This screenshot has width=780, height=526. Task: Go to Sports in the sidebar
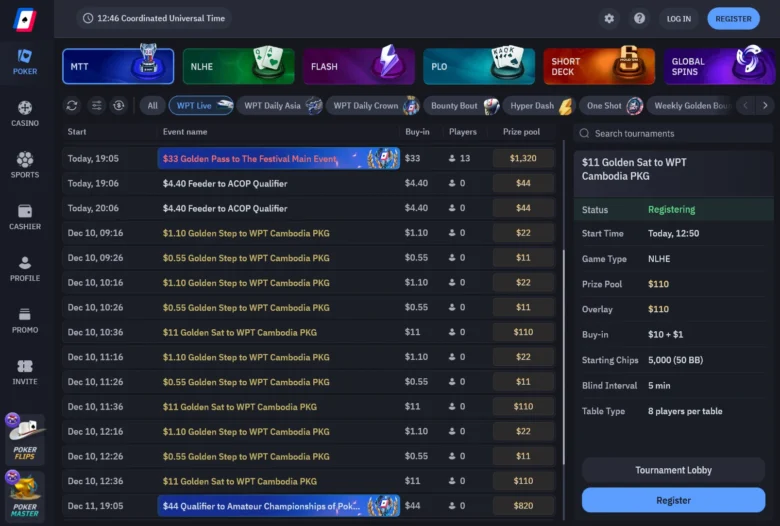(25, 165)
